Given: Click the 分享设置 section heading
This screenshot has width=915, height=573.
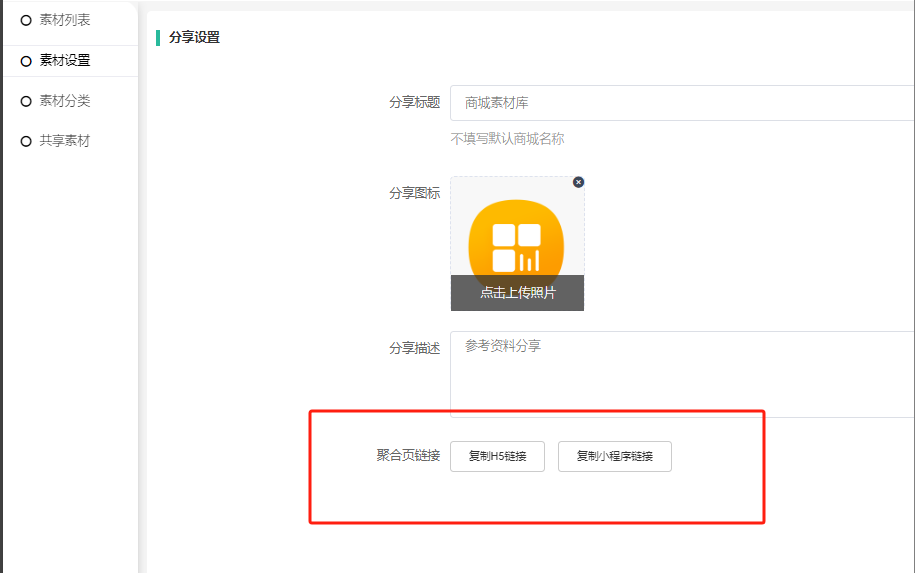Looking at the screenshot, I should (194, 38).
